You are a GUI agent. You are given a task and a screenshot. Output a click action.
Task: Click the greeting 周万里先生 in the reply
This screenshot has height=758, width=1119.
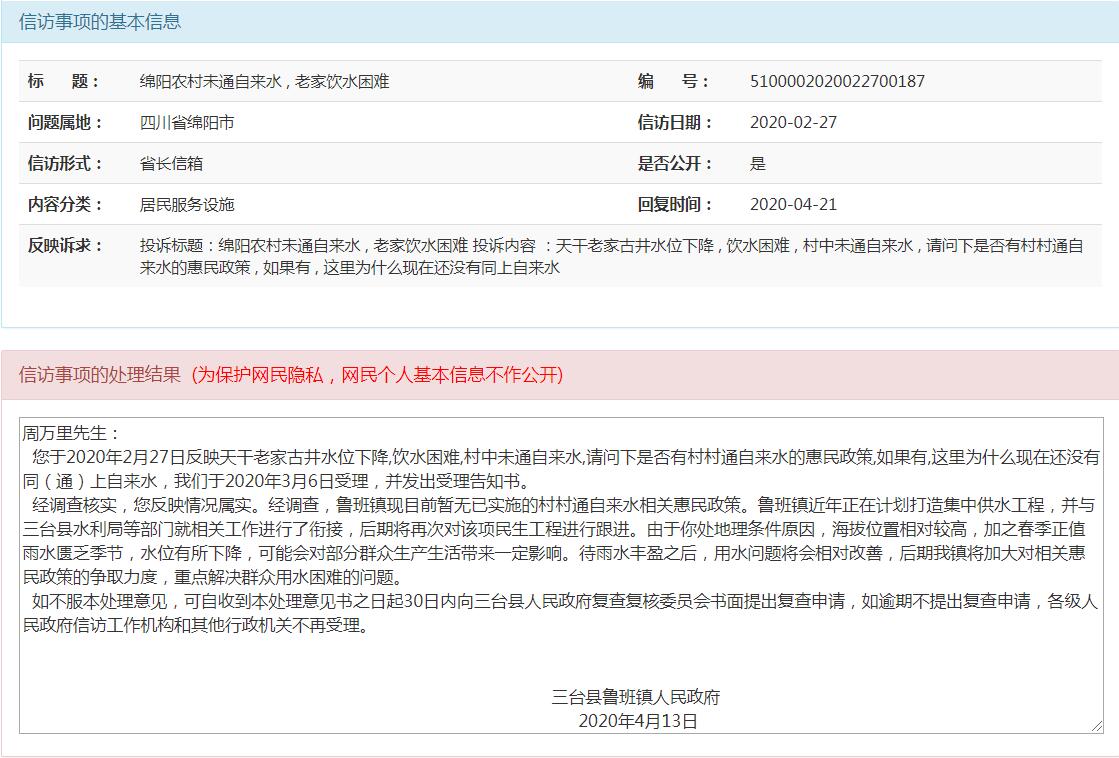(71, 433)
